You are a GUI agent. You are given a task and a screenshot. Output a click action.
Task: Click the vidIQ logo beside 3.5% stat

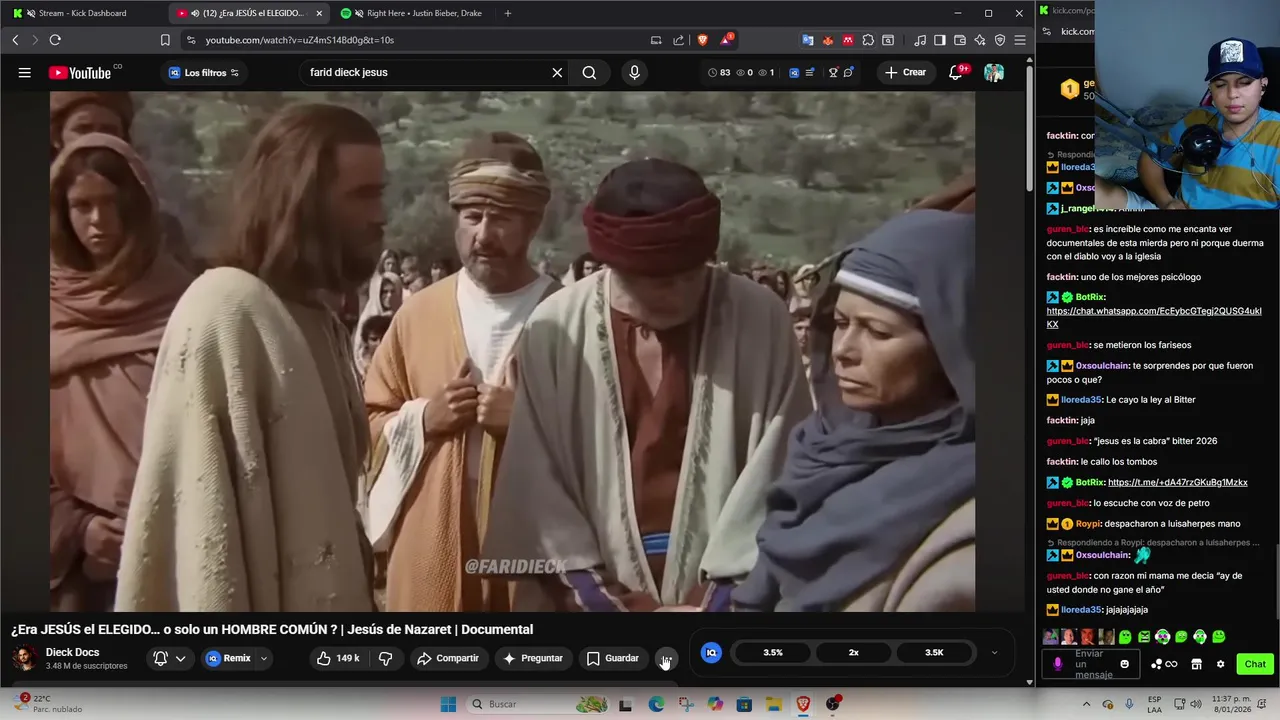711,652
